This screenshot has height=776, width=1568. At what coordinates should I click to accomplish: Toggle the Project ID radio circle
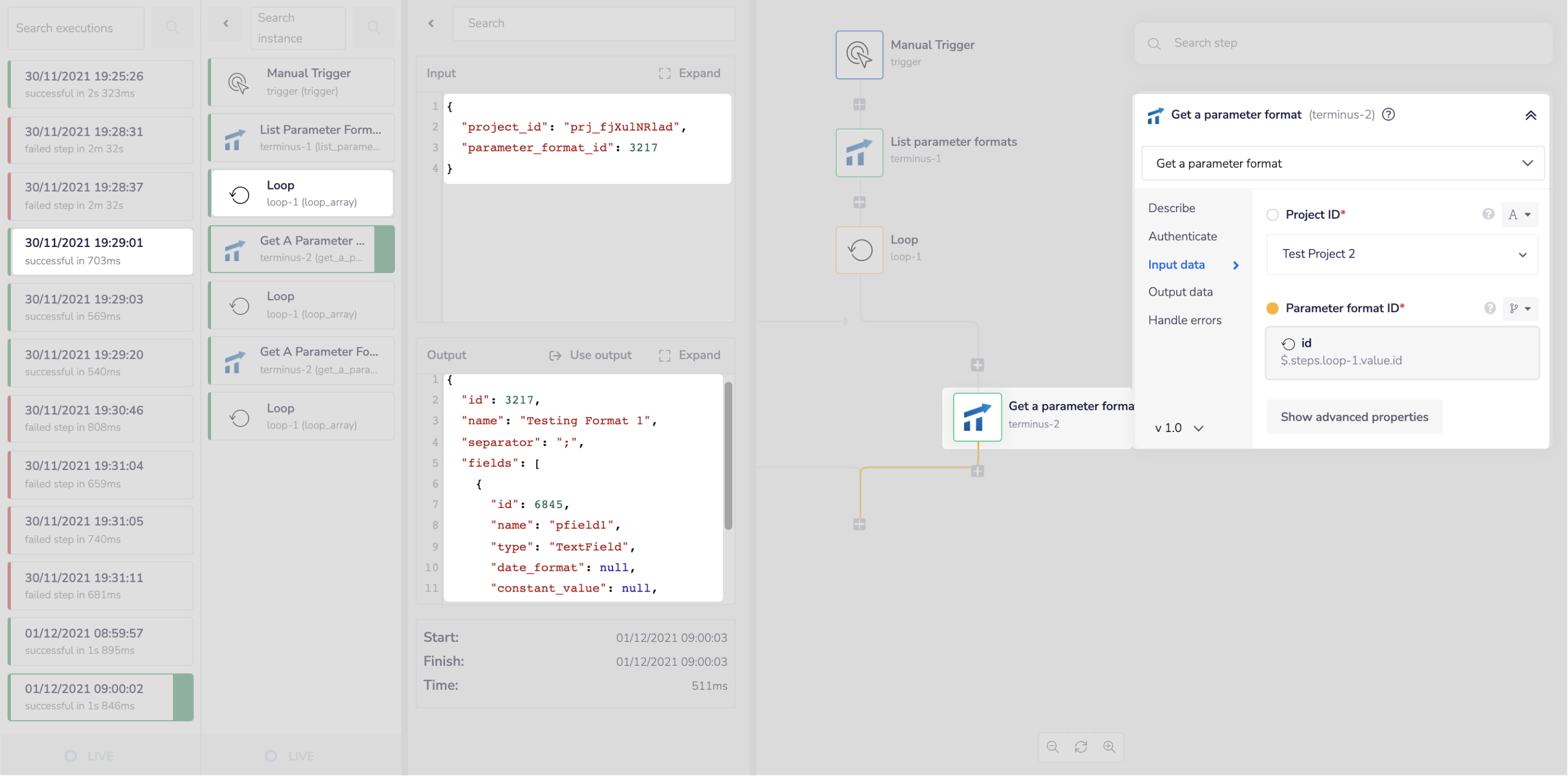pyautogui.click(x=1272, y=215)
